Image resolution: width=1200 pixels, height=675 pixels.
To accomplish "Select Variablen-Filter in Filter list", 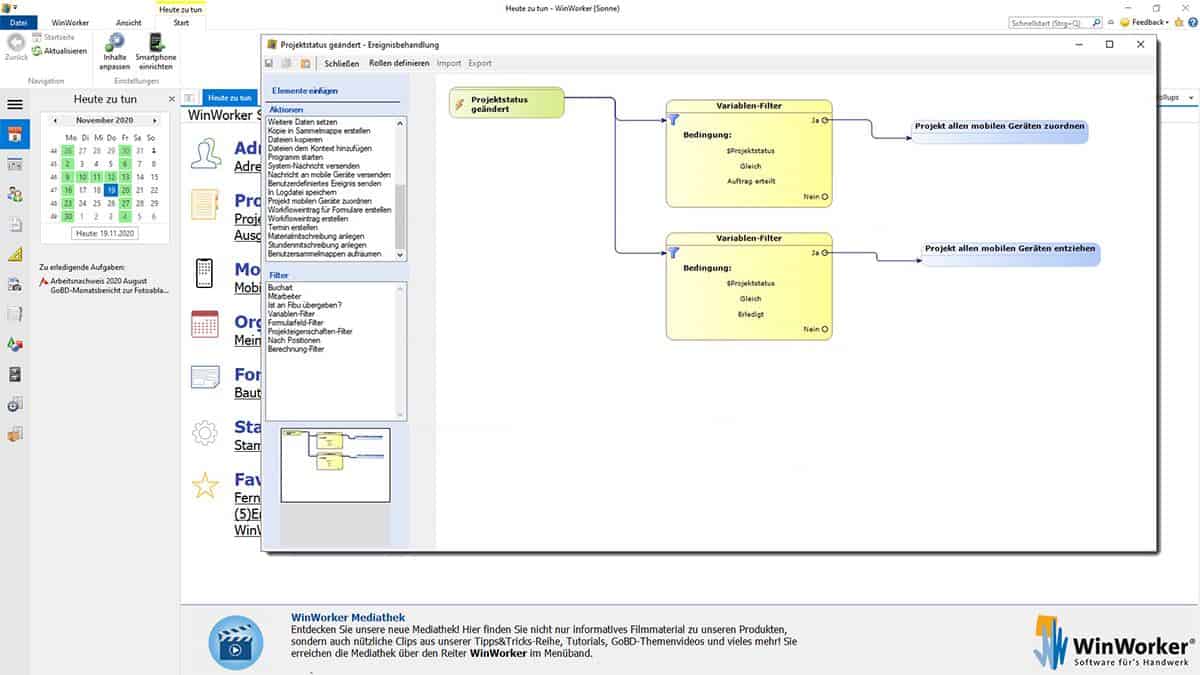I will click(291, 314).
